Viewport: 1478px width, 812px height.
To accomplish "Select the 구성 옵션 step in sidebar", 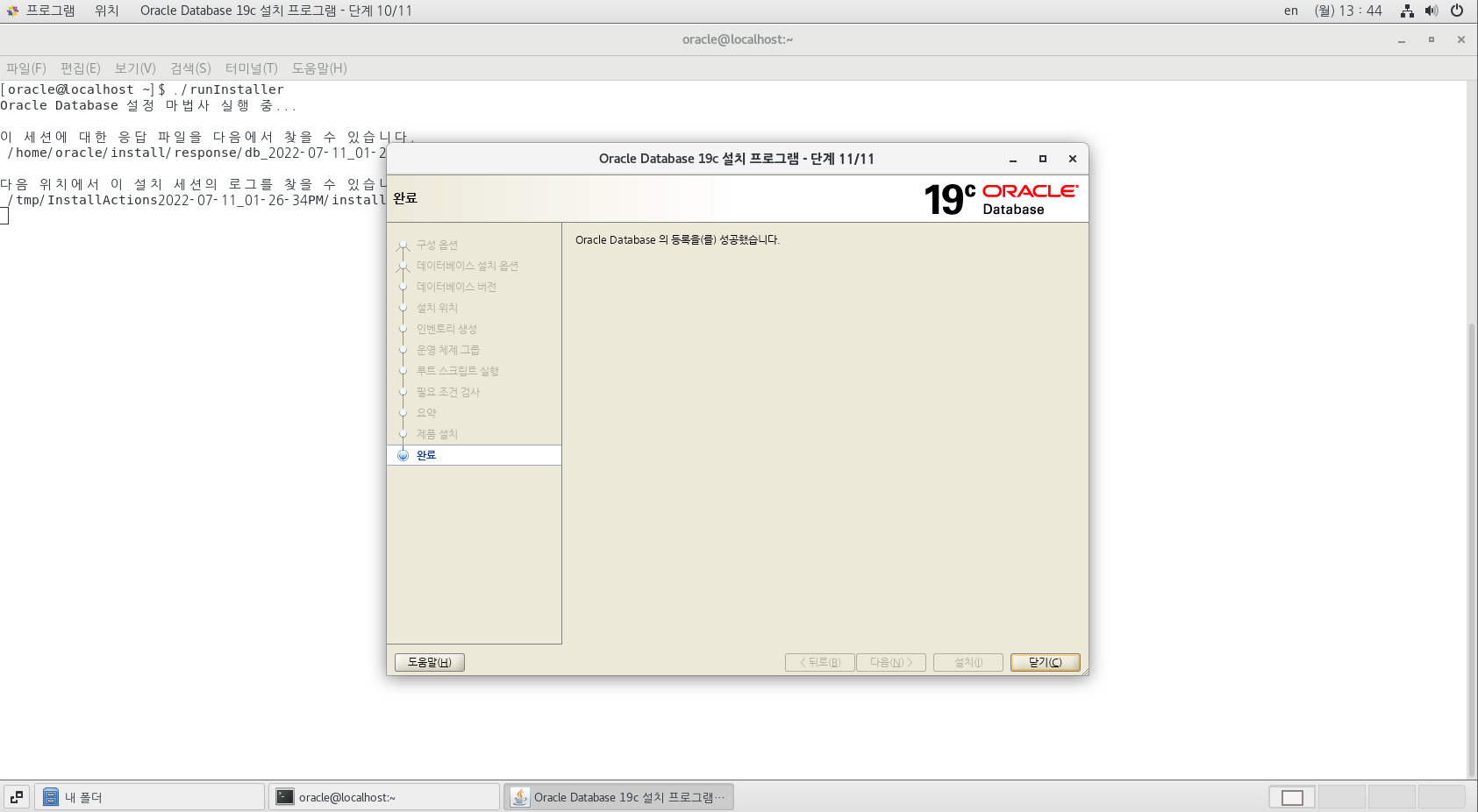I will point(437,245).
